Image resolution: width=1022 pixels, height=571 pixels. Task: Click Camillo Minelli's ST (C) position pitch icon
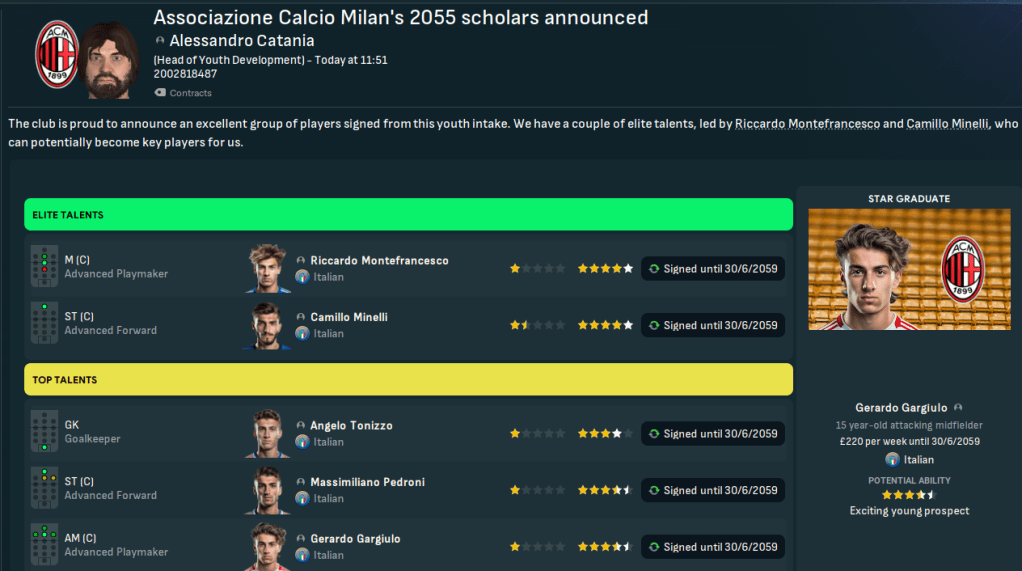44,324
